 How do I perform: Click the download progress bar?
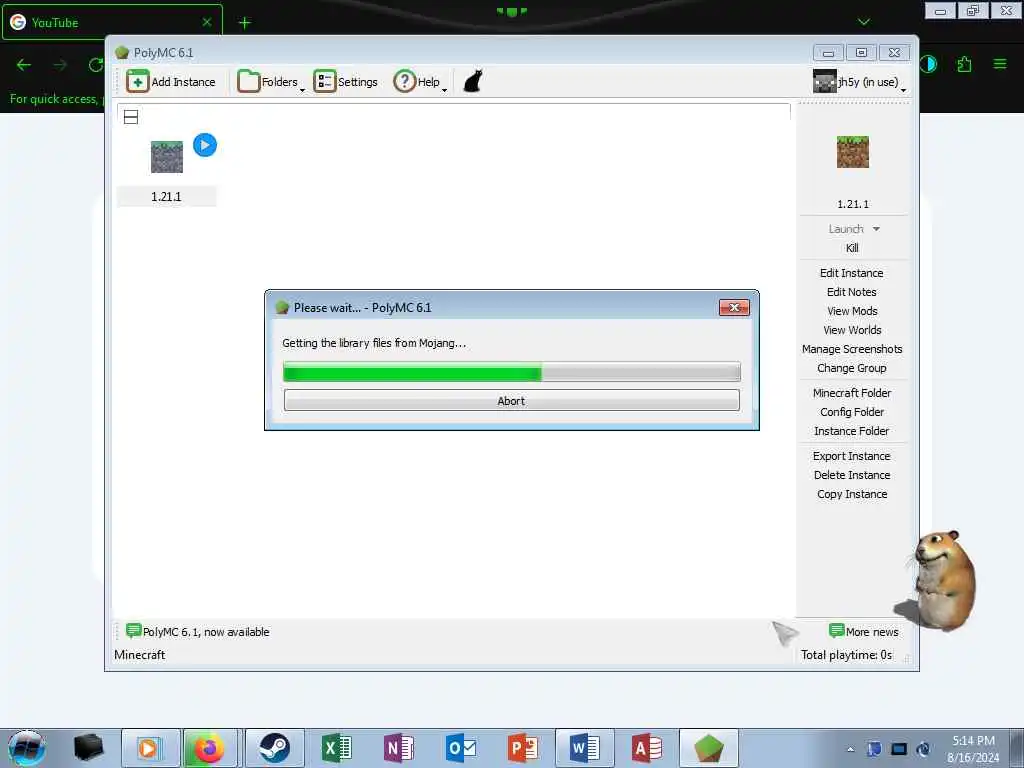coord(511,372)
